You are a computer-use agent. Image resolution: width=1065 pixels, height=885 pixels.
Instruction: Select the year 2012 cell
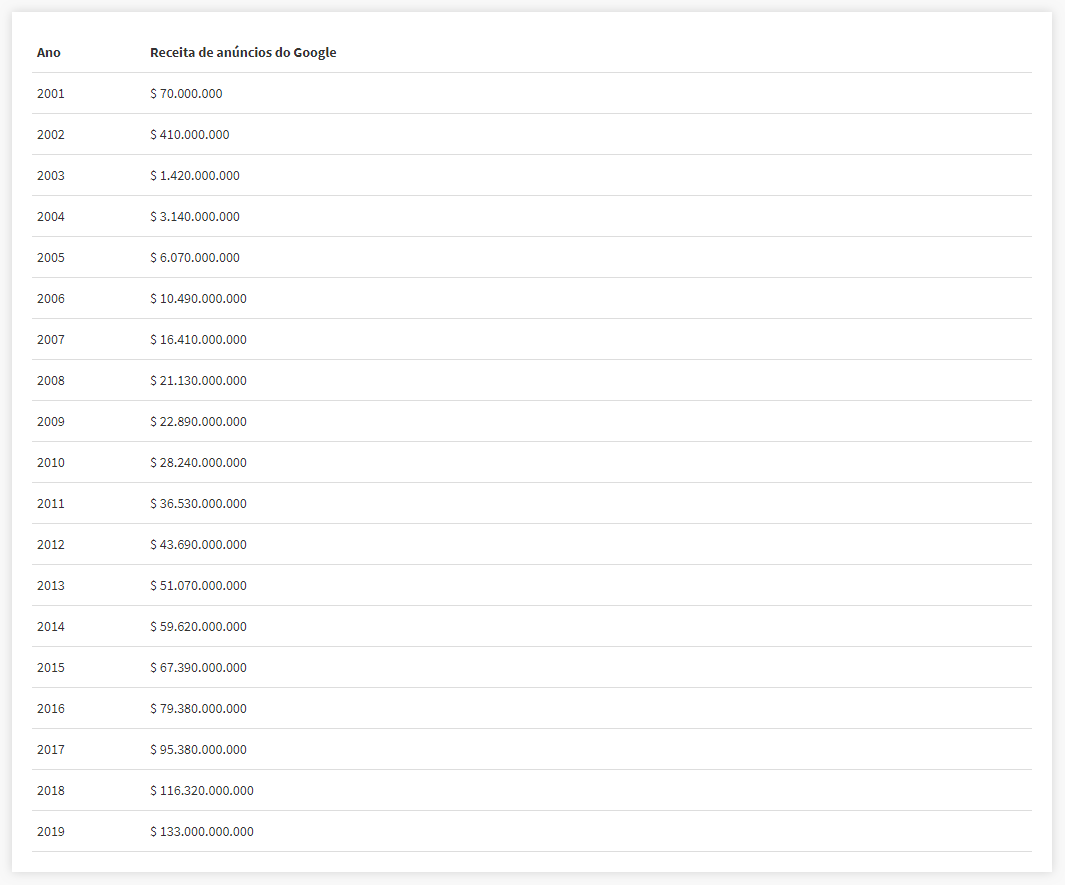(x=51, y=544)
